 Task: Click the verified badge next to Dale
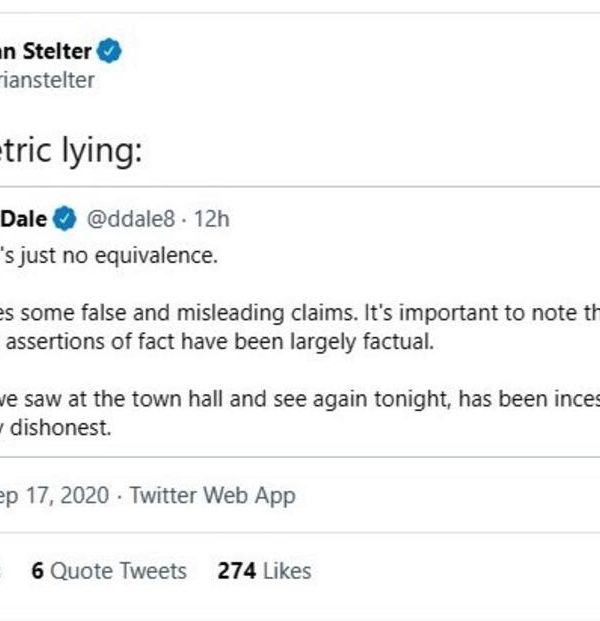(66, 218)
